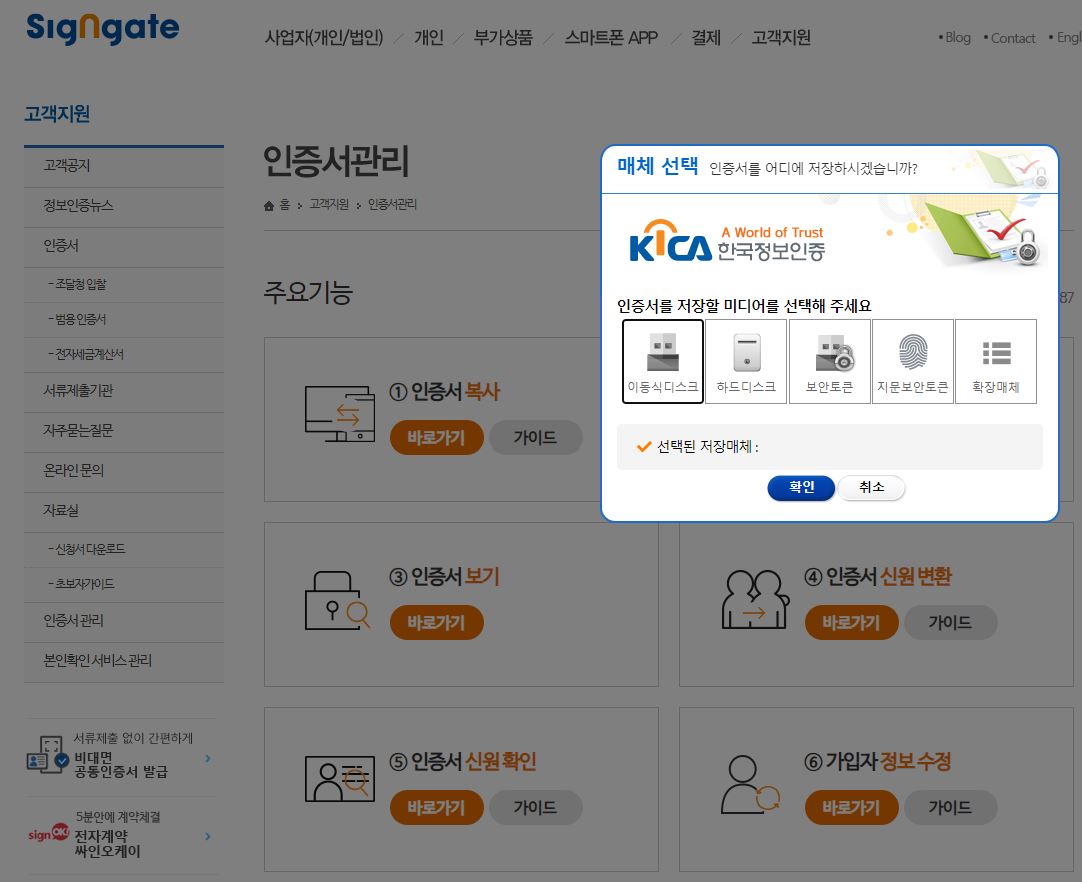Open the 고객지원 top menu

(781, 38)
